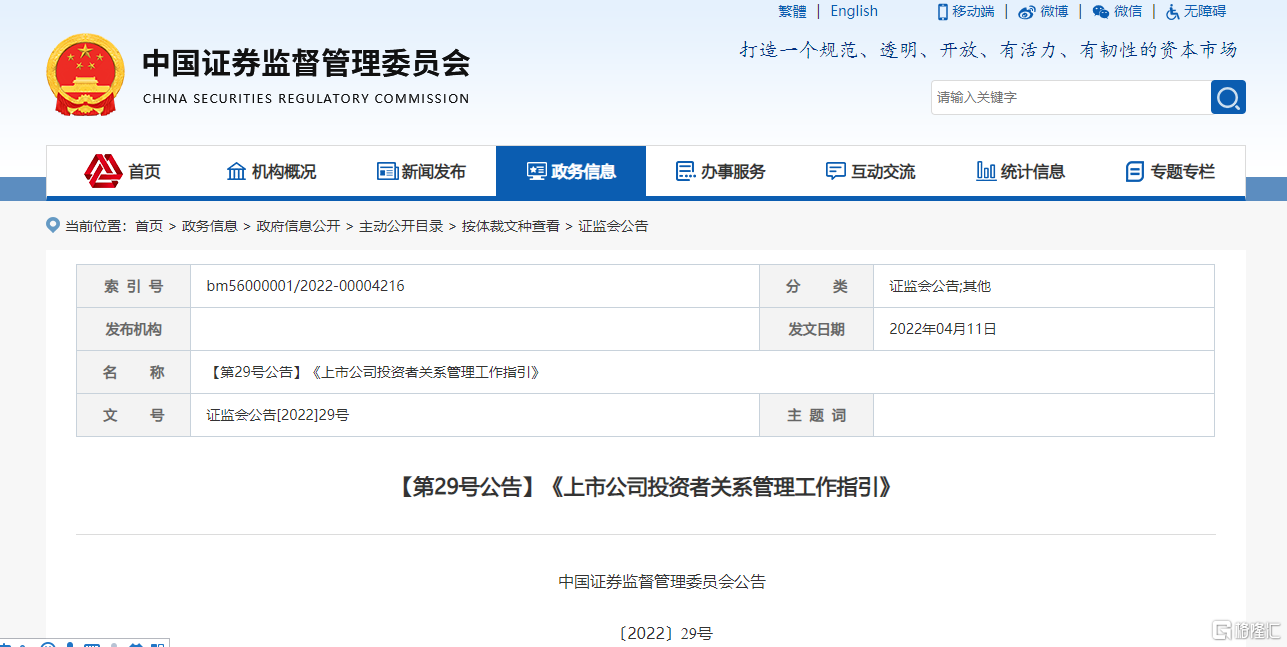Click the blue magnifier search icon
Screen dimensions: 1287x647
[x=1228, y=97]
